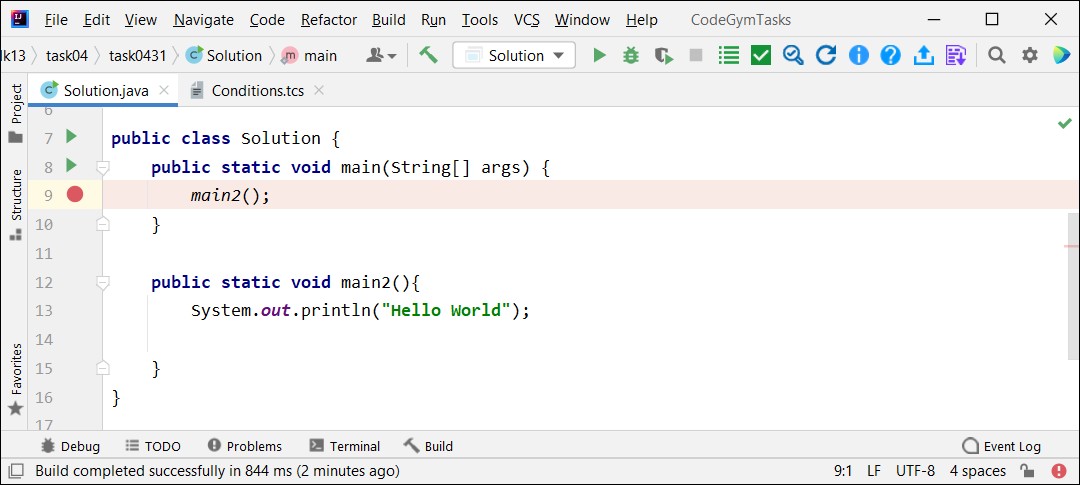
Task: Click the purple document download icon
Action: pos(956,55)
